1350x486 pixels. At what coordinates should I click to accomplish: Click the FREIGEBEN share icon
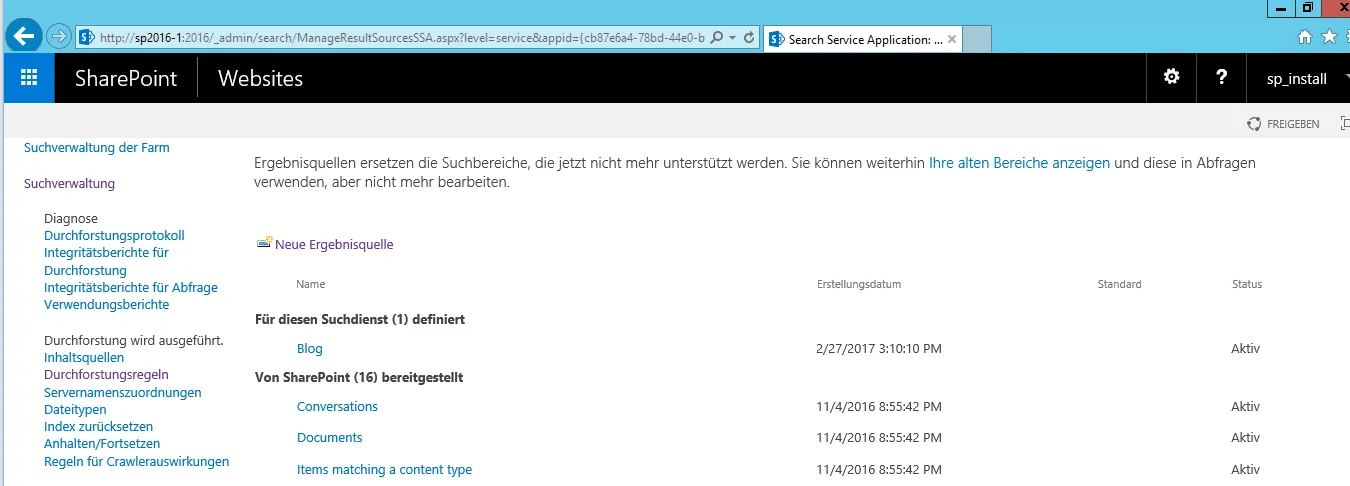pyautogui.click(x=1254, y=124)
